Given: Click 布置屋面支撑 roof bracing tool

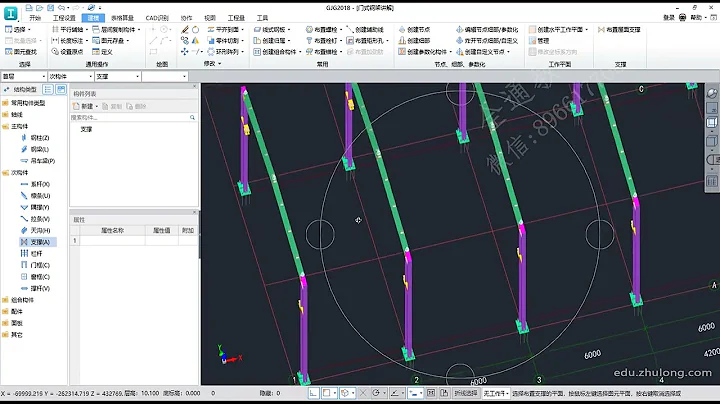Looking at the screenshot, I should (619, 29).
